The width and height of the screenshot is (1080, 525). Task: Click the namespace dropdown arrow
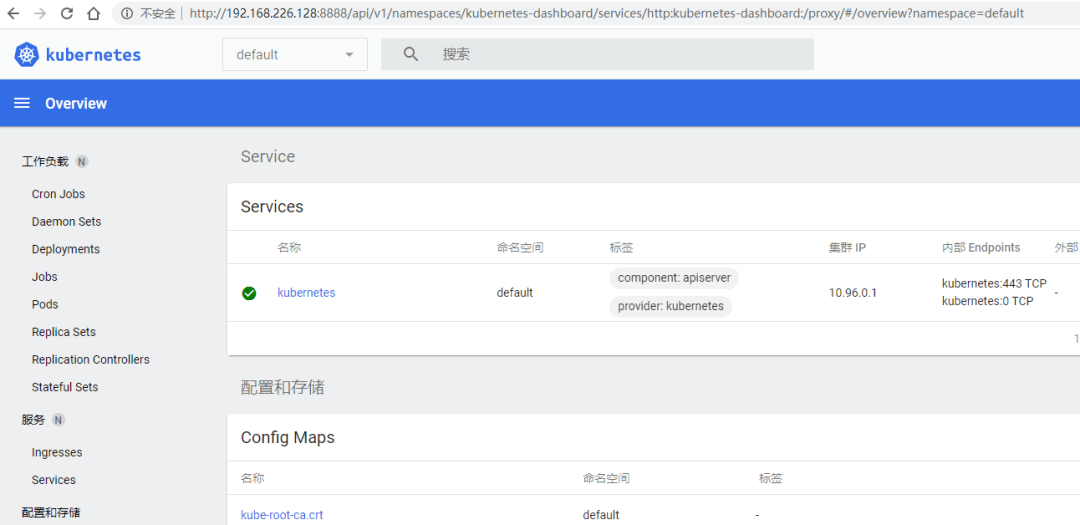pyautogui.click(x=349, y=54)
